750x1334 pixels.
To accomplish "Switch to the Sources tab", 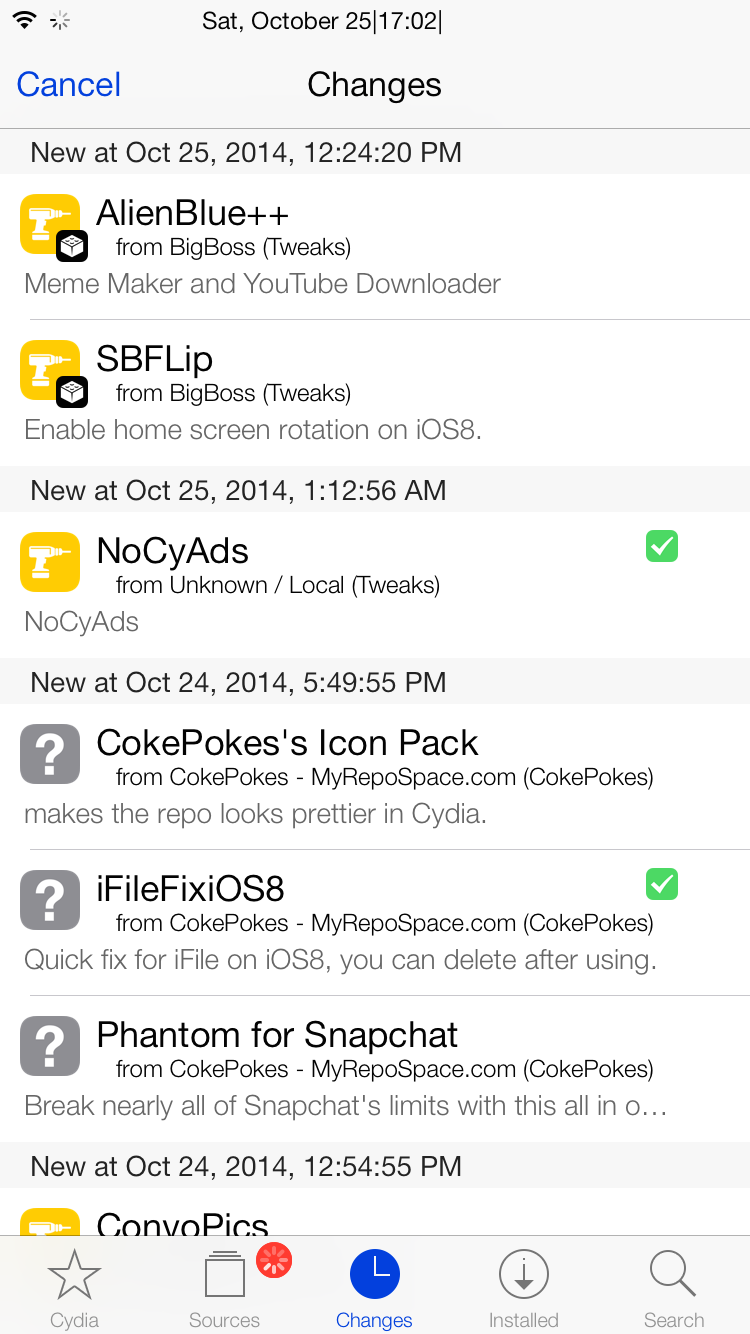I will point(225,1287).
